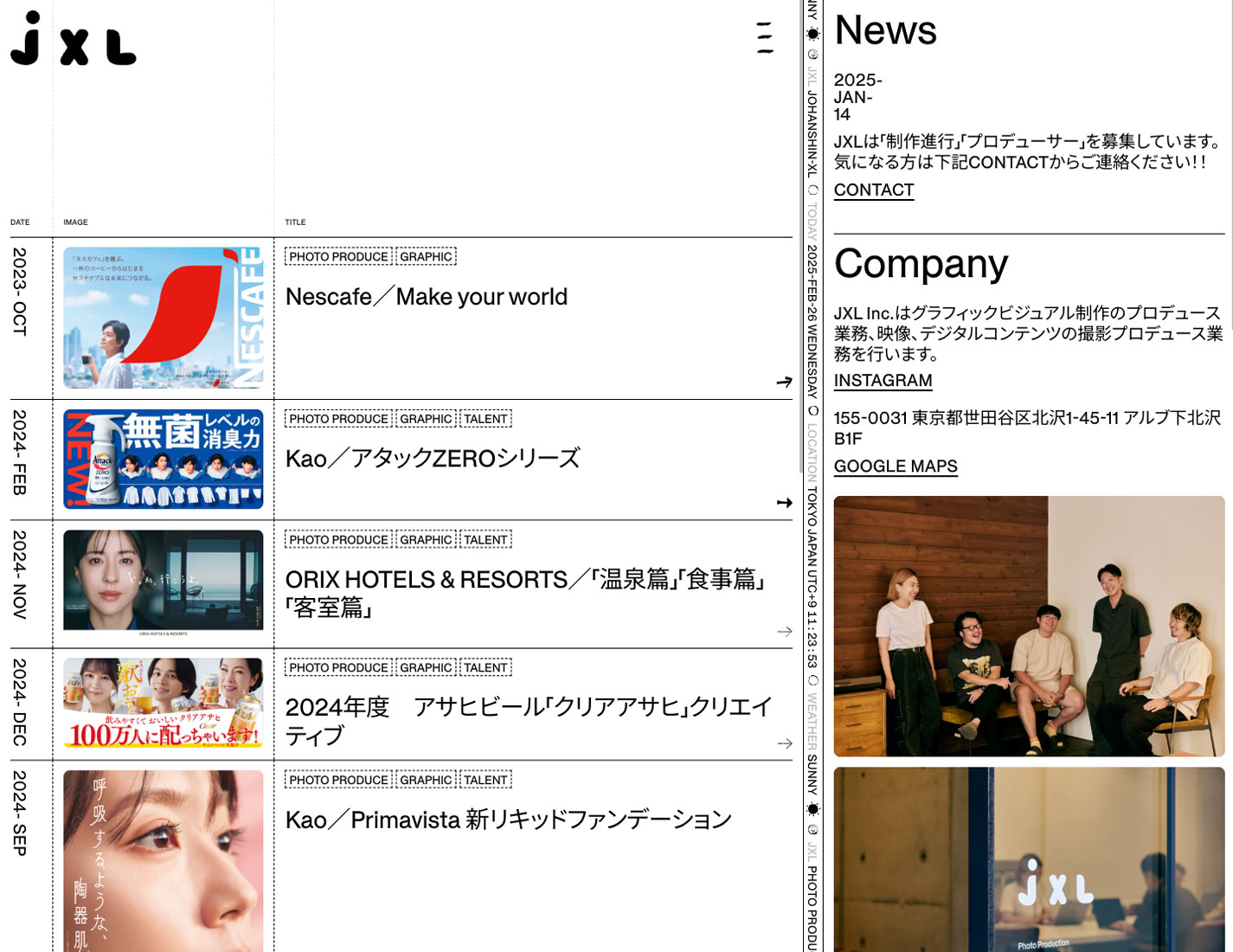Screen dimensions: 1233x952
Task: Click the office JXL glass door photo
Action: pos(1030,859)
